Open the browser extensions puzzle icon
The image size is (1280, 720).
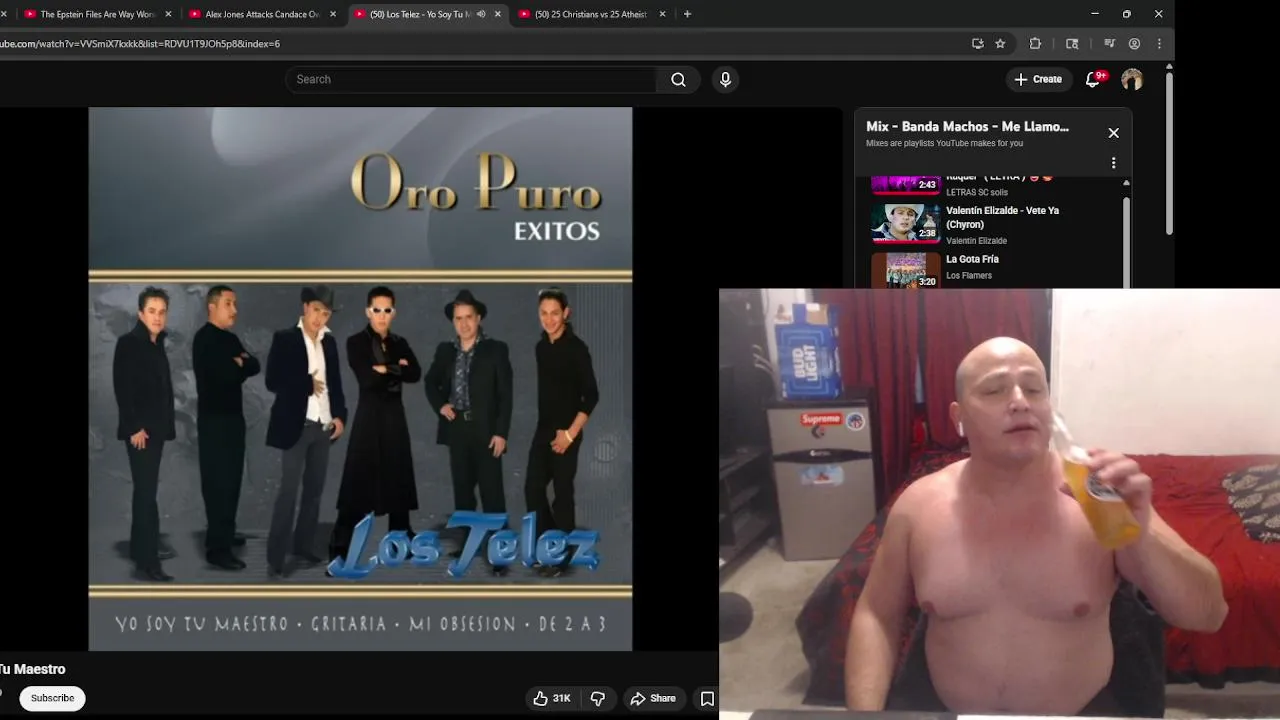(1035, 44)
